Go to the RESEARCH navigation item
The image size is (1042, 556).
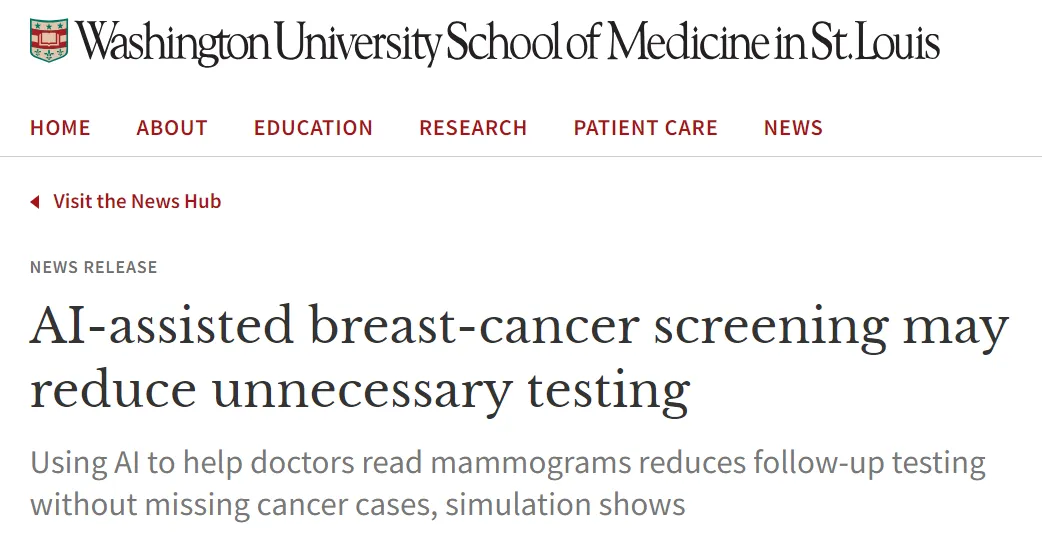click(x=473, y=128)
